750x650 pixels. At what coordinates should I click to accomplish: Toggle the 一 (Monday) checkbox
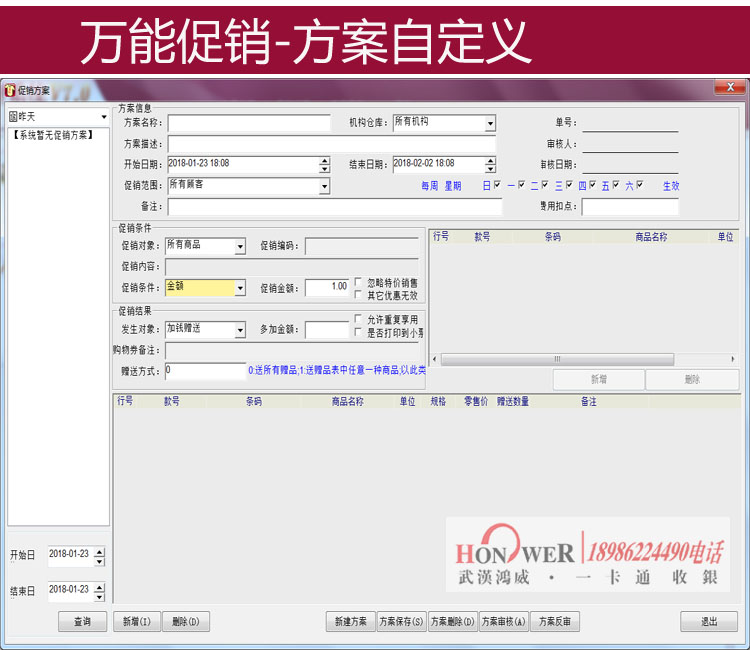point(522,184)
